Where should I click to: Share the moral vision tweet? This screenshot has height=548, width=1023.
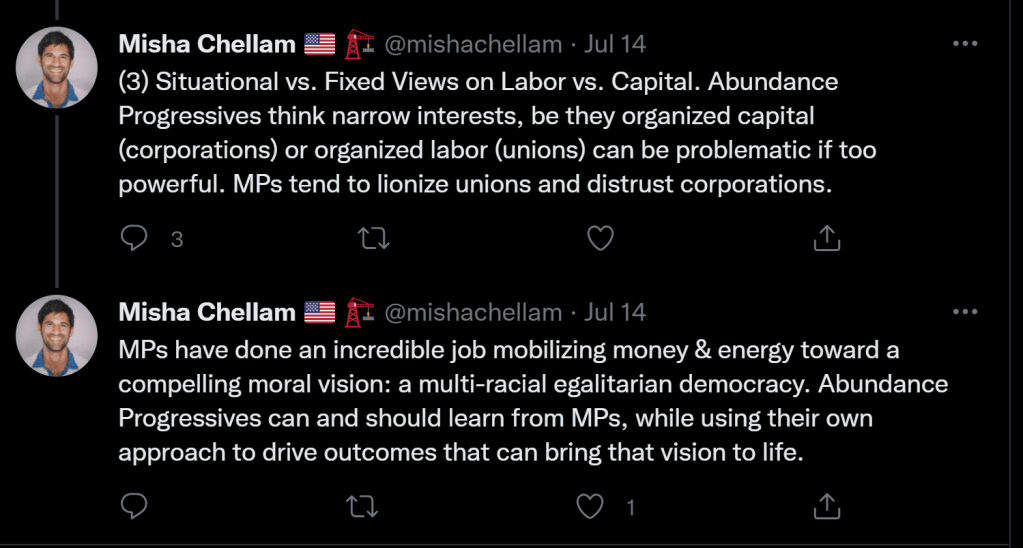tap(826, 506)
